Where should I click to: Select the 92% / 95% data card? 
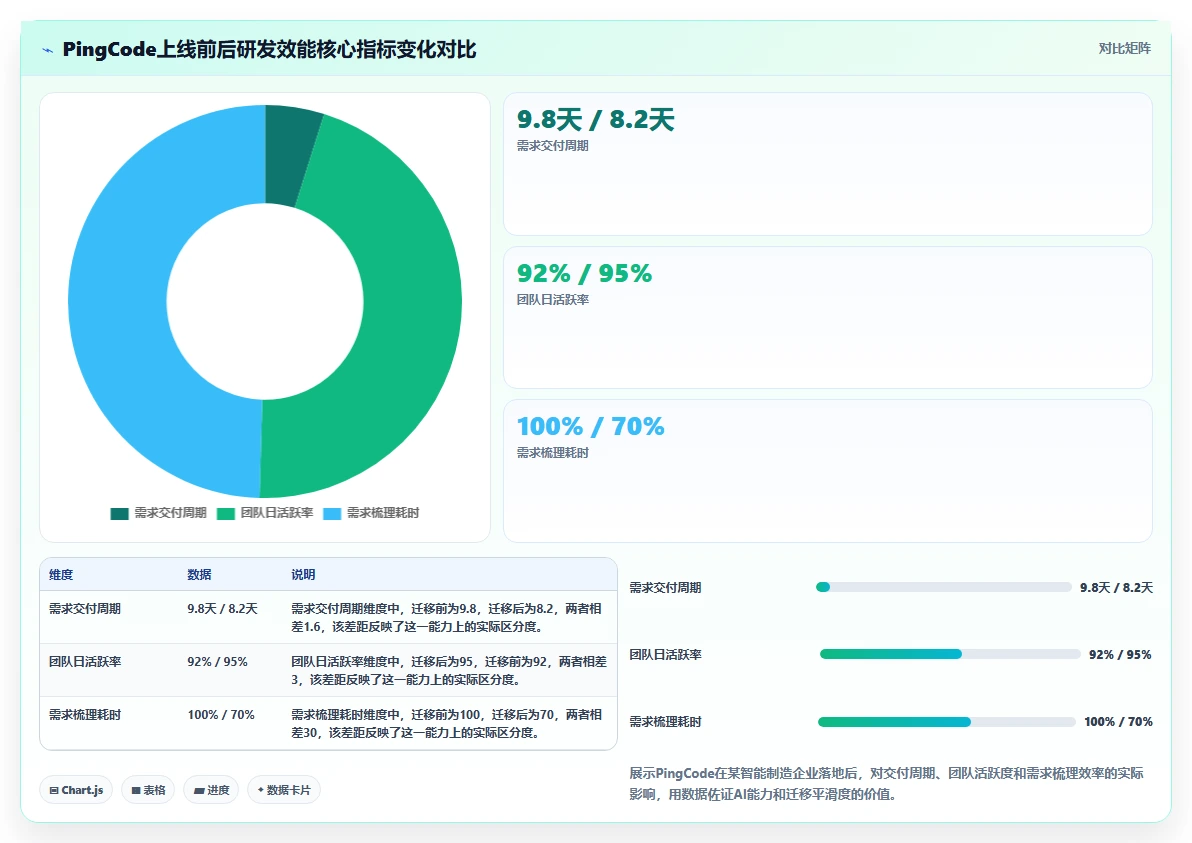pyautogui.click(x=828, y=318)
